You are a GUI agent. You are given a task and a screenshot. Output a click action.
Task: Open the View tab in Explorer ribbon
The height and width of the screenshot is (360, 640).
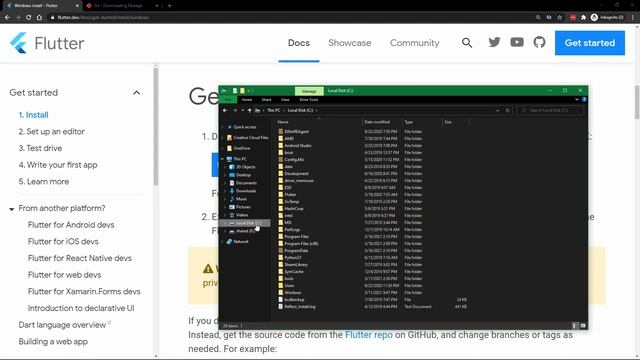pyautogui.click(x=285, y=100)
